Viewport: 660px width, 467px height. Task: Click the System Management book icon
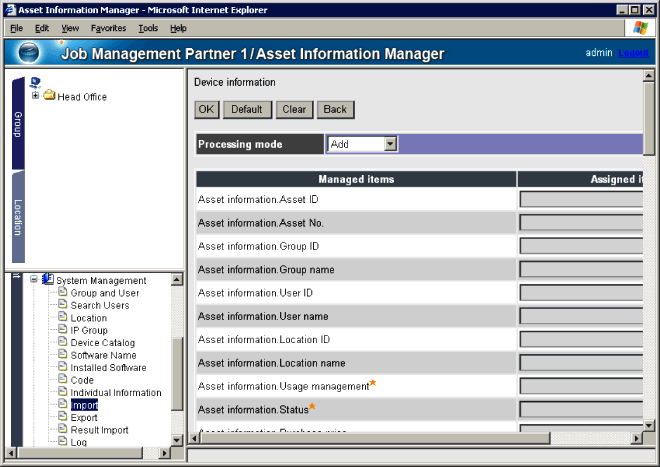(x=47, y=280)
